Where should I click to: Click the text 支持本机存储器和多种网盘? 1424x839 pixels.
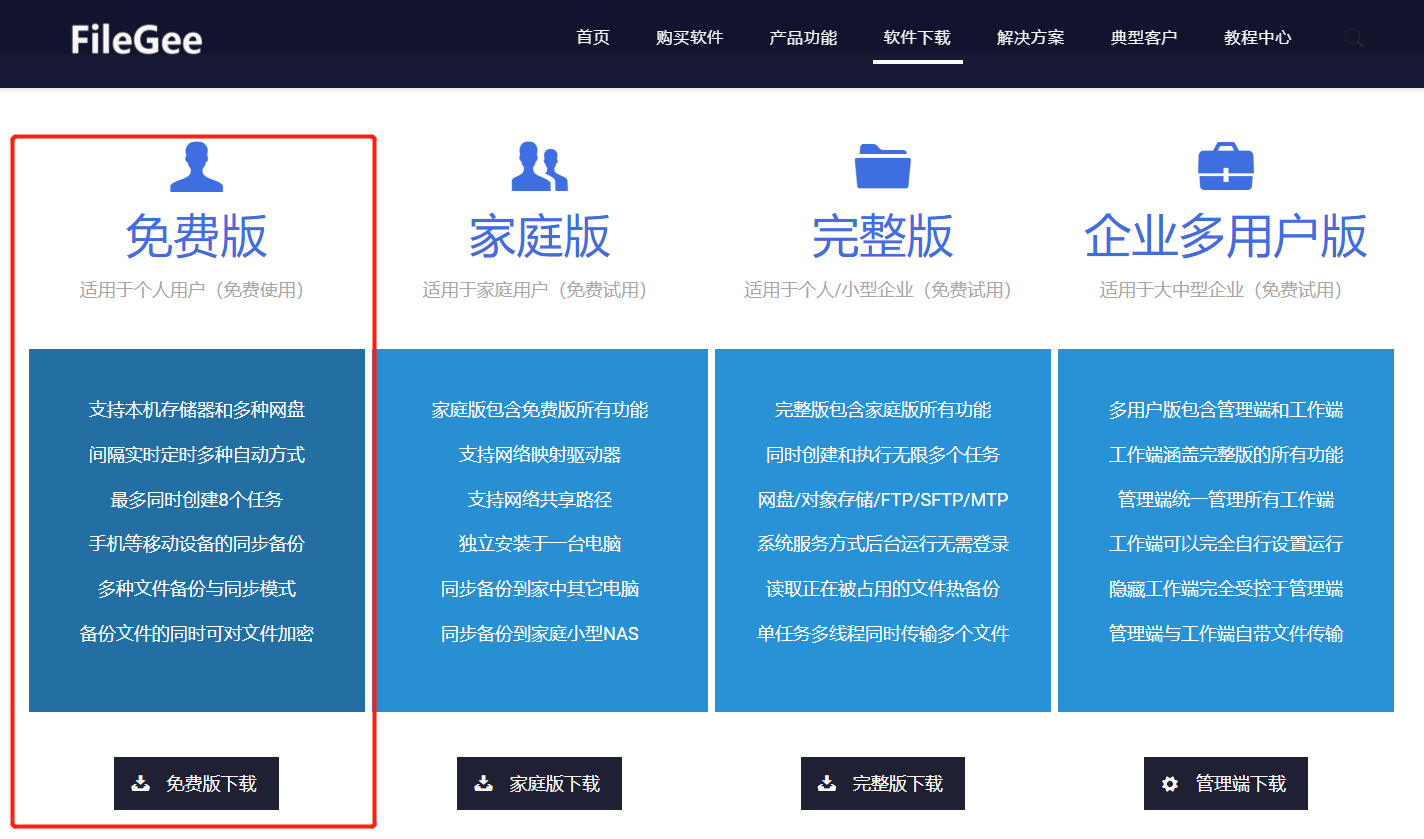(197, 410)
